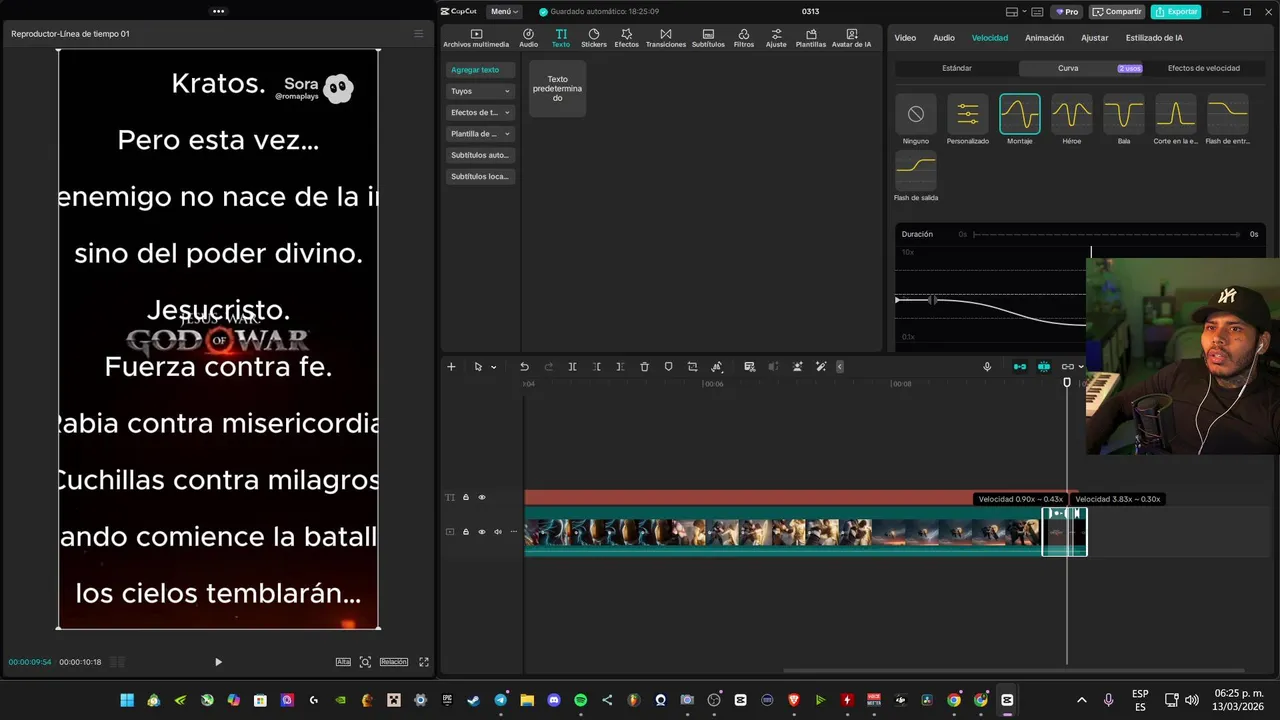Open the player panel hamburger menu
This screenshot has height=720, width=1280.
(x=419, y=34)
